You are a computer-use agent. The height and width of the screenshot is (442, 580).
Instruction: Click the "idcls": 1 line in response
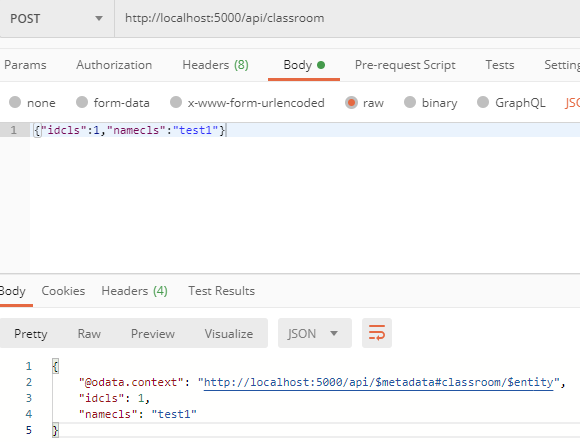tap(114, 398)
